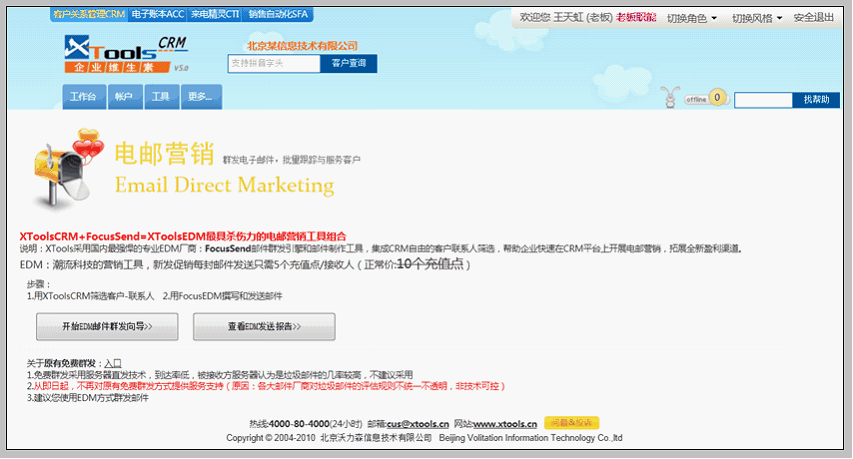Viewport: 853px width, 459px height.
Task: Click the customer pinyin search input field
Action: click(x=273, y=63)
